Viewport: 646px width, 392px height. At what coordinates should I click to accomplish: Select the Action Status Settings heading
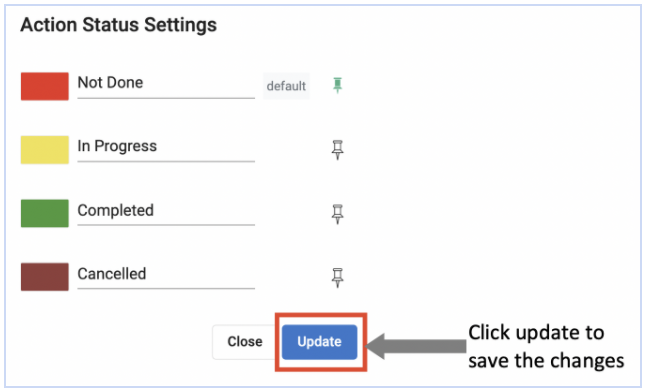click(119, 25)
